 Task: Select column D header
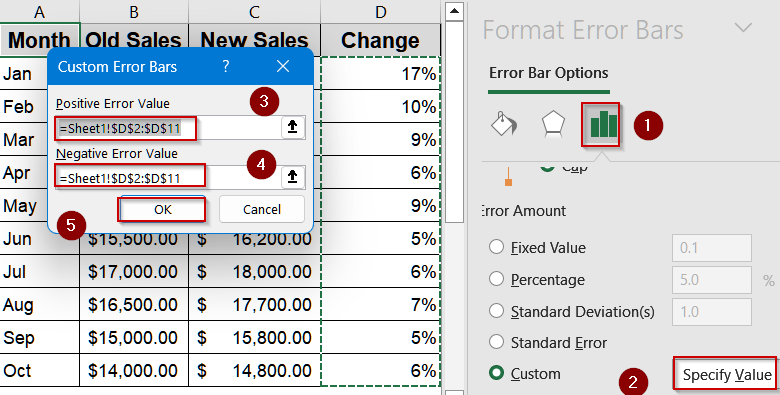pos(381,11)
